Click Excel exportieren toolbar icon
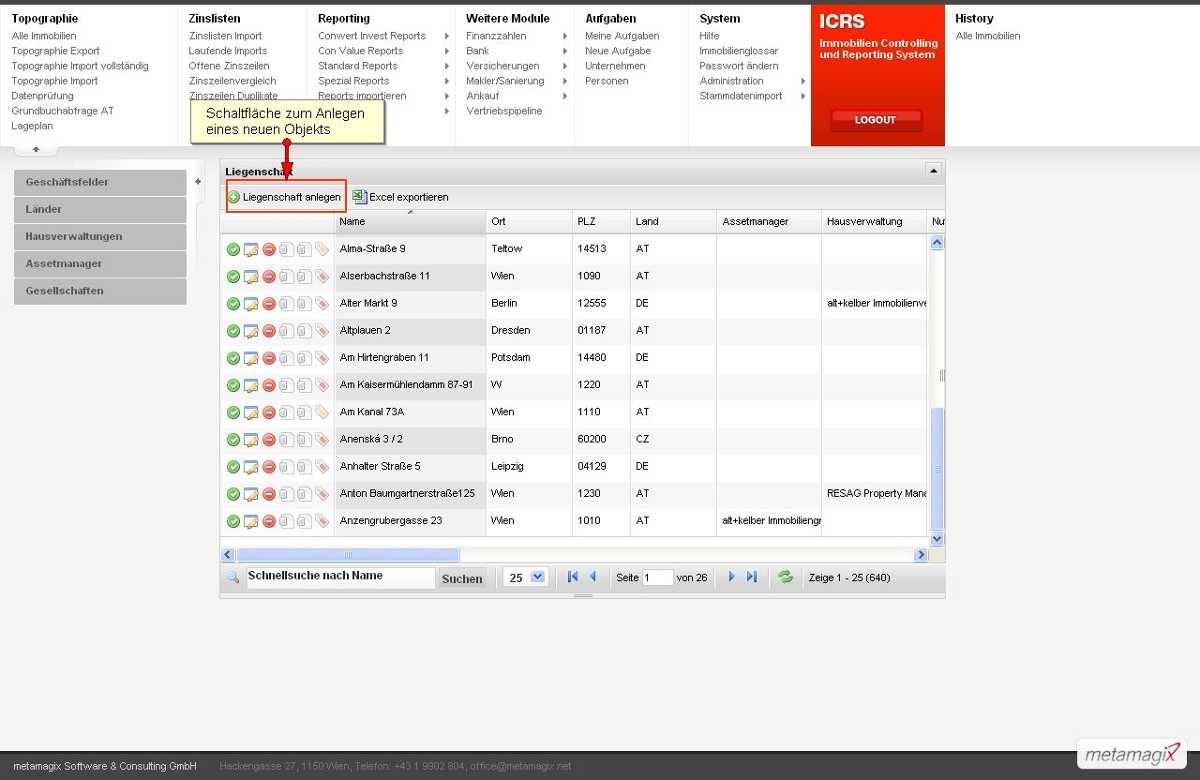The image size is (1200, 780). click(360, 197)
